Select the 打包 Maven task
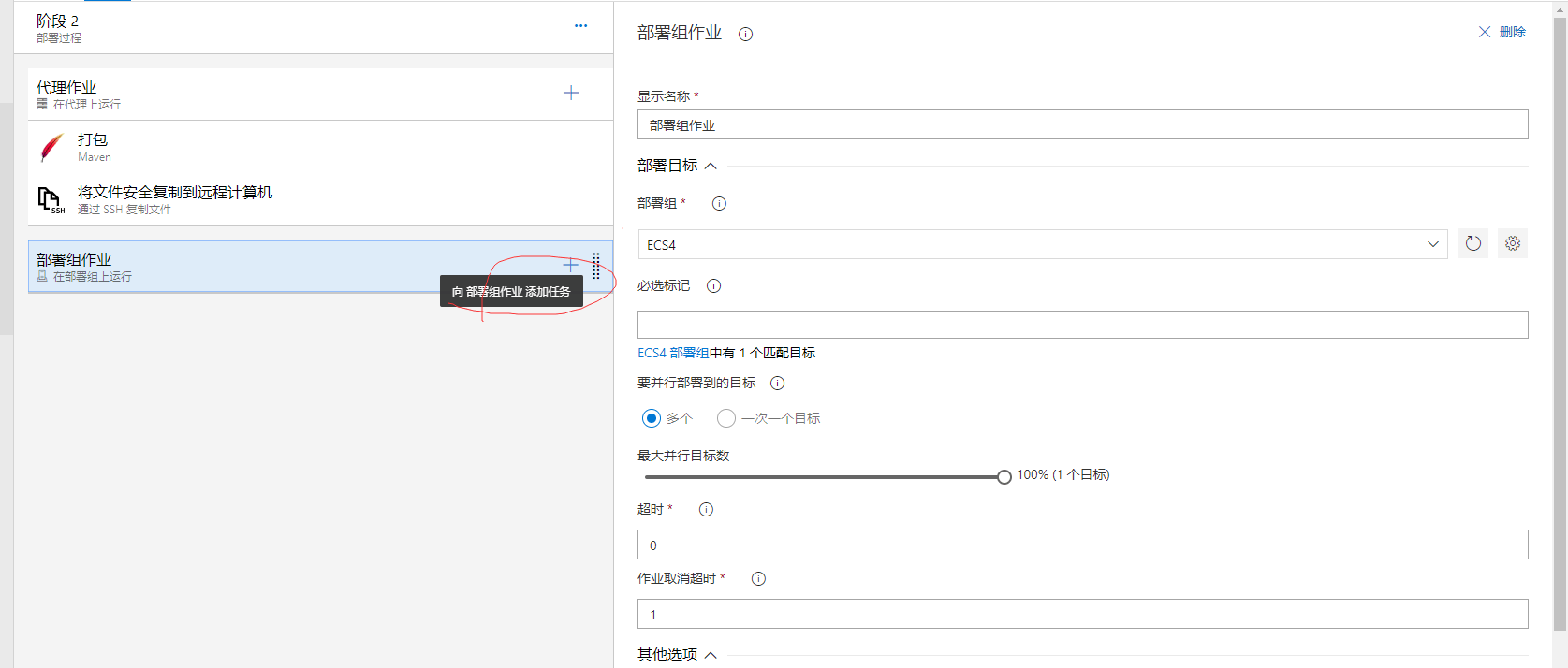 [x=94, y=148]
